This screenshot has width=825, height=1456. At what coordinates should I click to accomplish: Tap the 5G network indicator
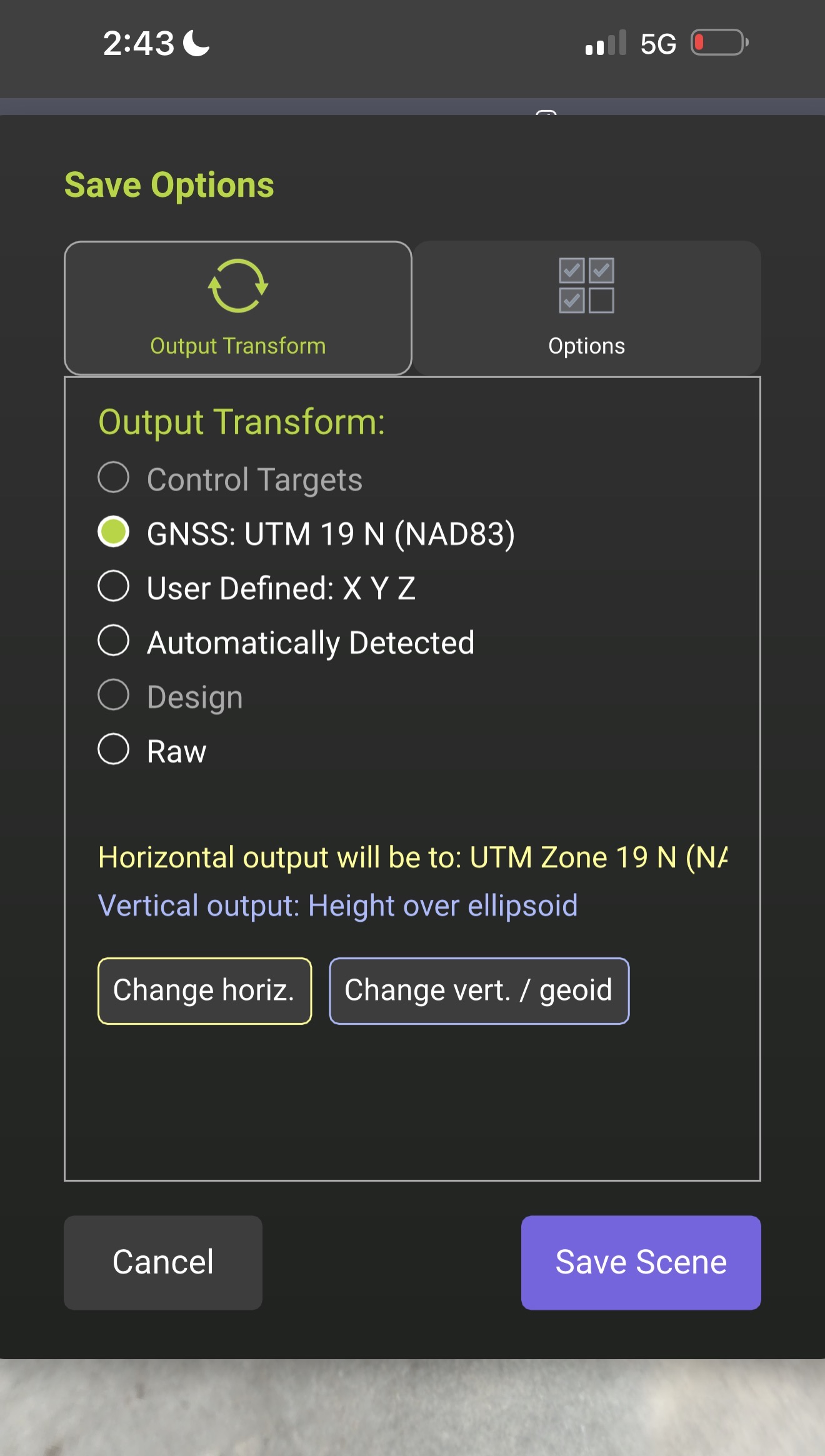[x=658, y=44]
